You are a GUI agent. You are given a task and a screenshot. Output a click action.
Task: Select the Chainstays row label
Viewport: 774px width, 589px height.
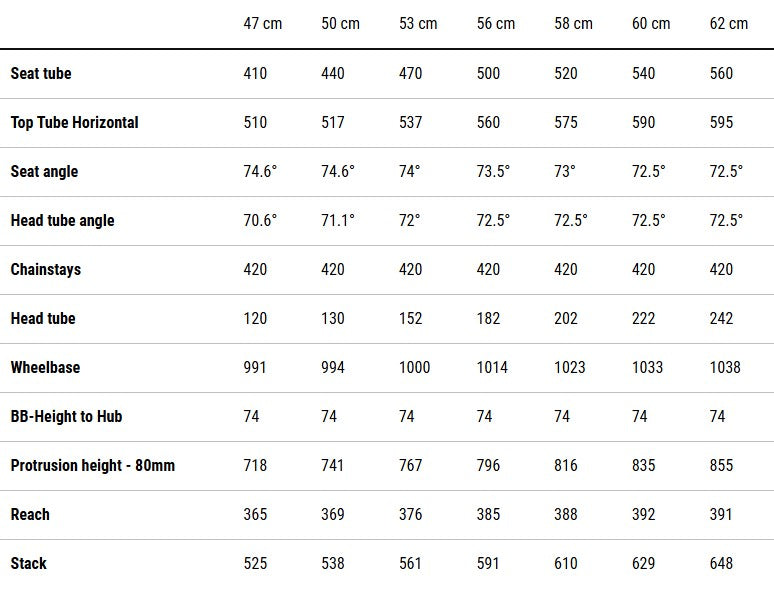click(x=46, y=269)
